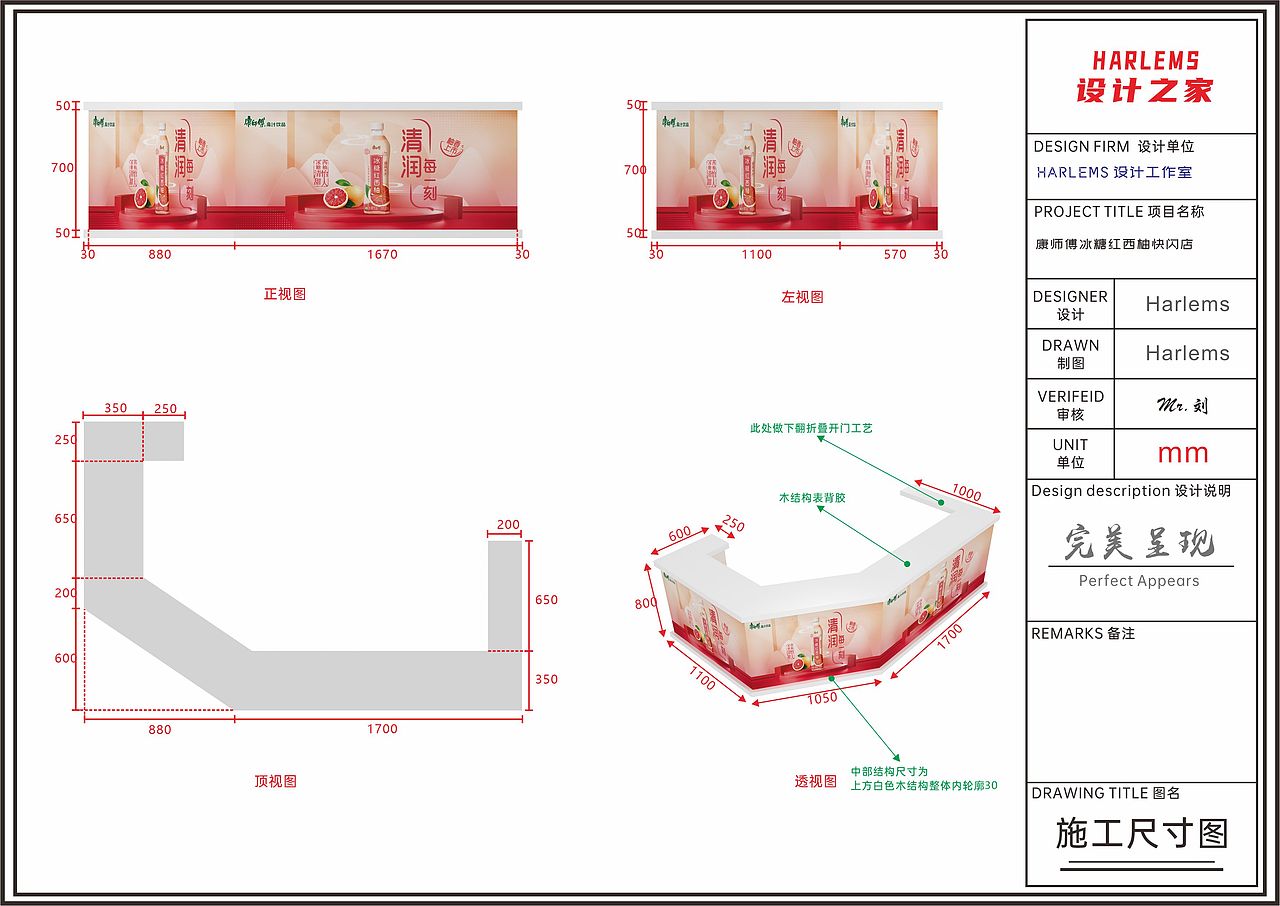Viewport: 1280px width, 906px height.
Task: Click the HARLEMS 设计之家 logo
Action: (x=1143, y=77)
